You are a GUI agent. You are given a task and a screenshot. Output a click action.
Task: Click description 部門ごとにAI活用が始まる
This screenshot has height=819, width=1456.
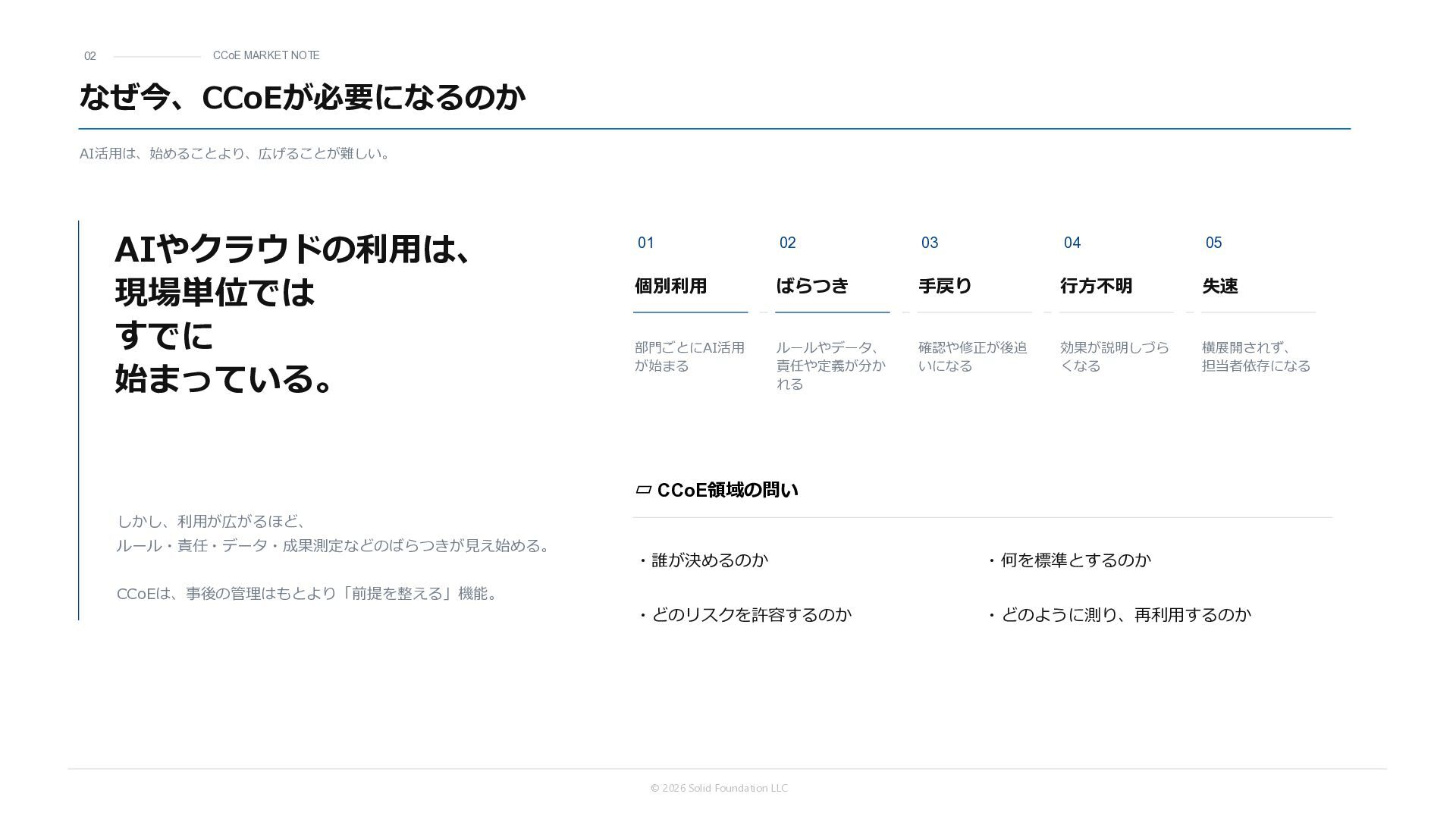689,356
